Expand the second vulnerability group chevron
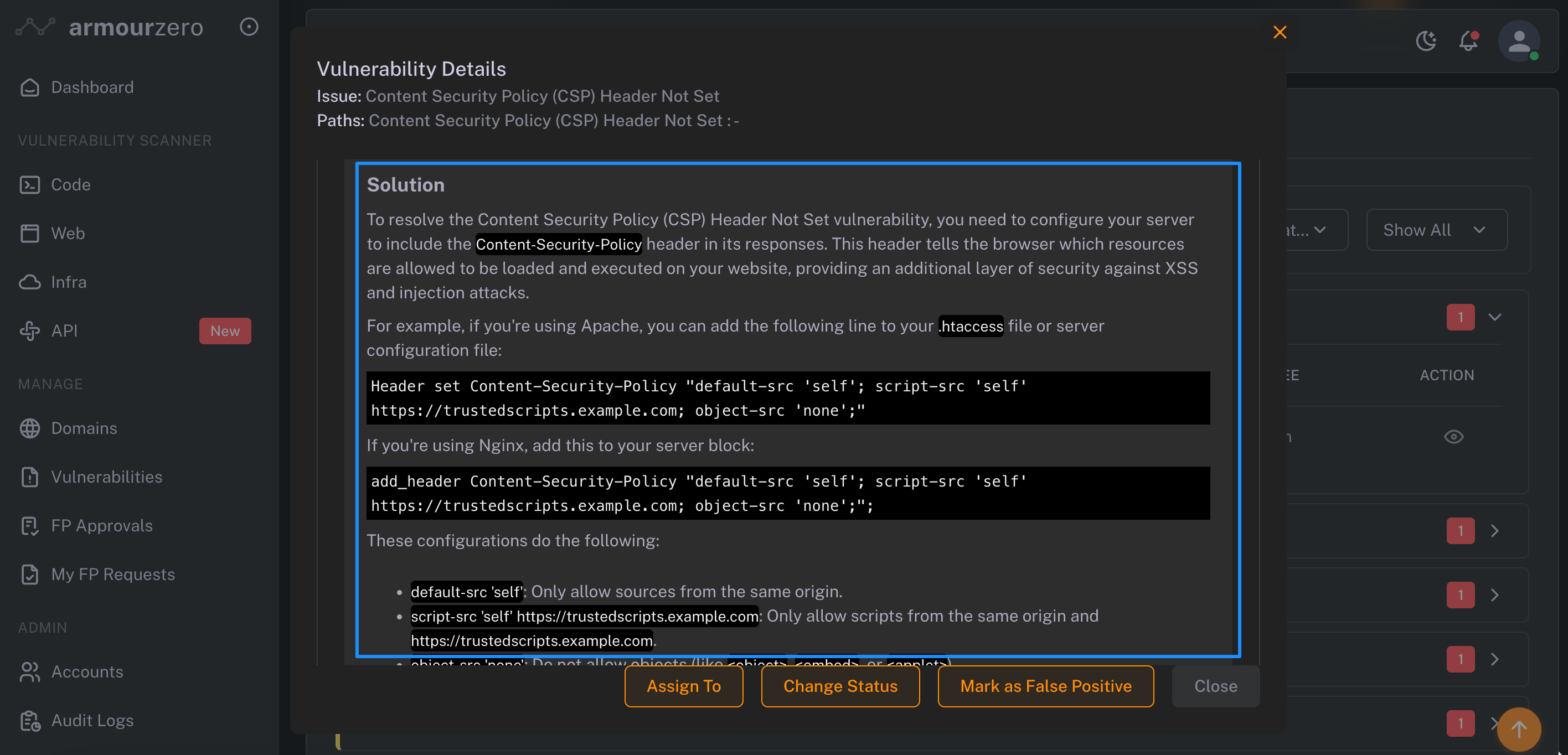Viewport: 1568px width, 755px height. tap(1494, 531)
